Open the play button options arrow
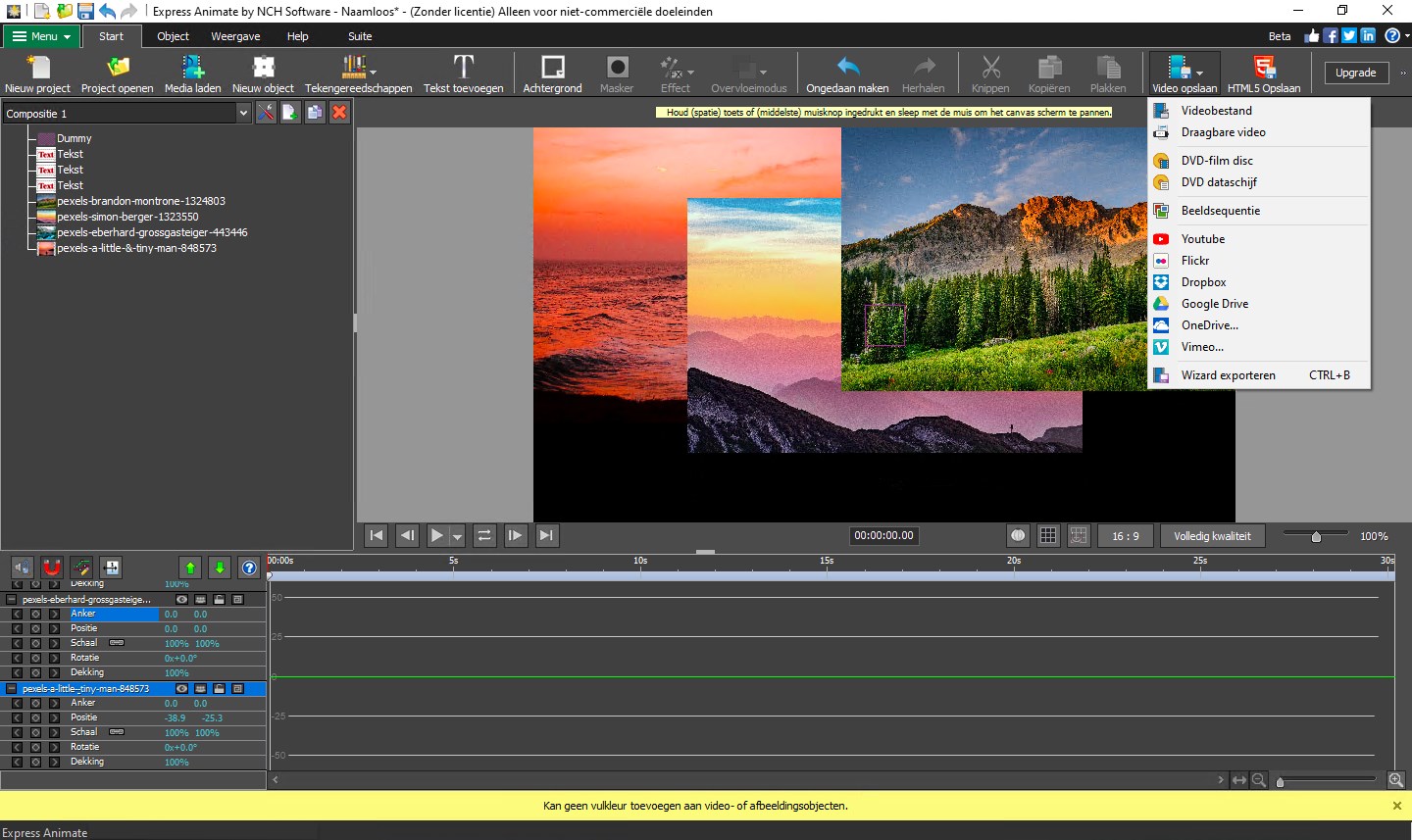1412x840 pixels. point(457,536)
